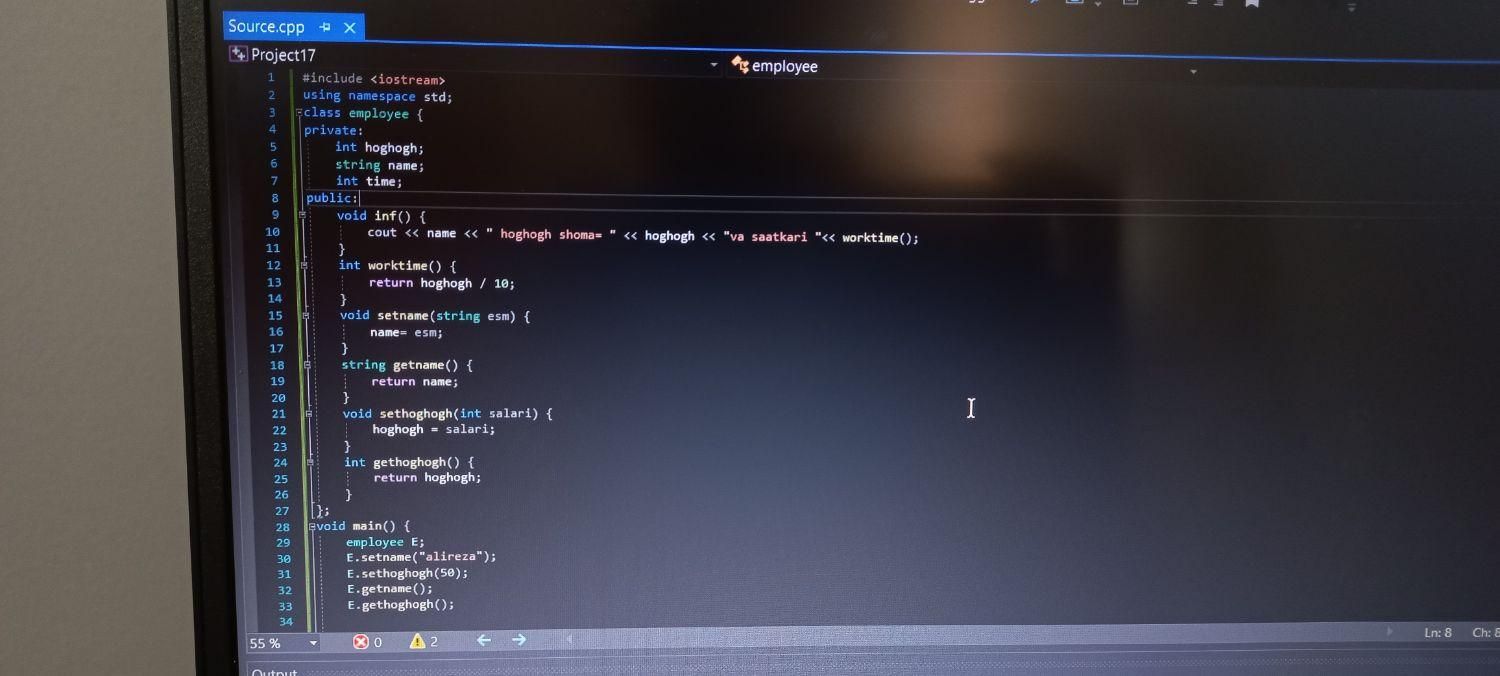Click the 'return name;' statement
Viewport: 1500px width, 676px height.
[x=415, y=381]
